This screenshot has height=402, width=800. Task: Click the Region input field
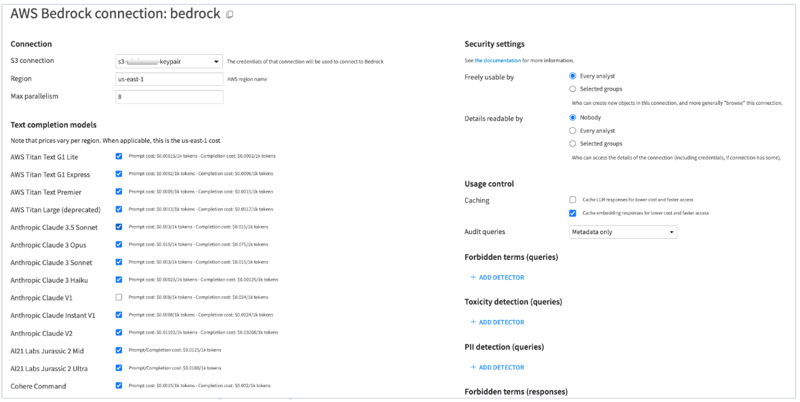point(169,79)
